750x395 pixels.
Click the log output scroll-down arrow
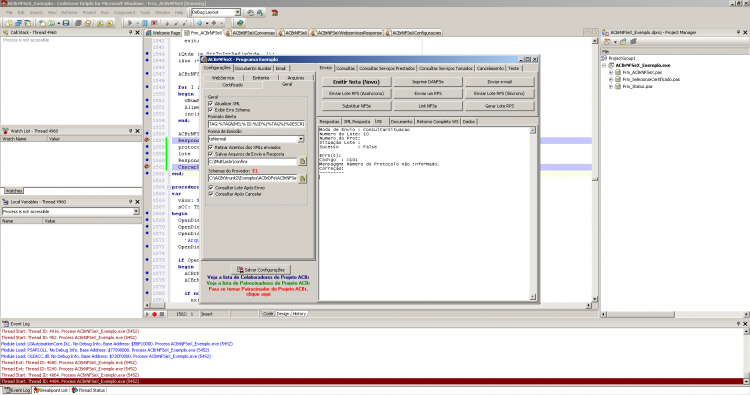533,297
